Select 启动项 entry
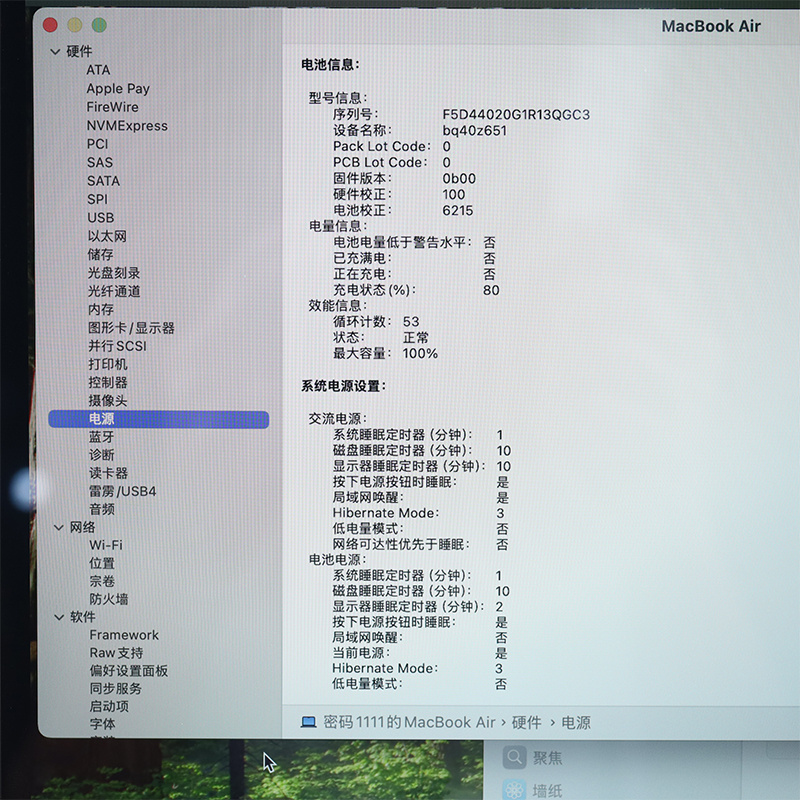The height and width of the screenshot is (800, 800). 109,707
